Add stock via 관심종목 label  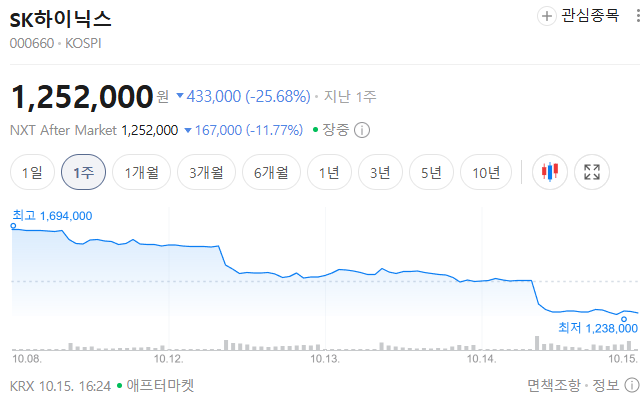[590, 16]
